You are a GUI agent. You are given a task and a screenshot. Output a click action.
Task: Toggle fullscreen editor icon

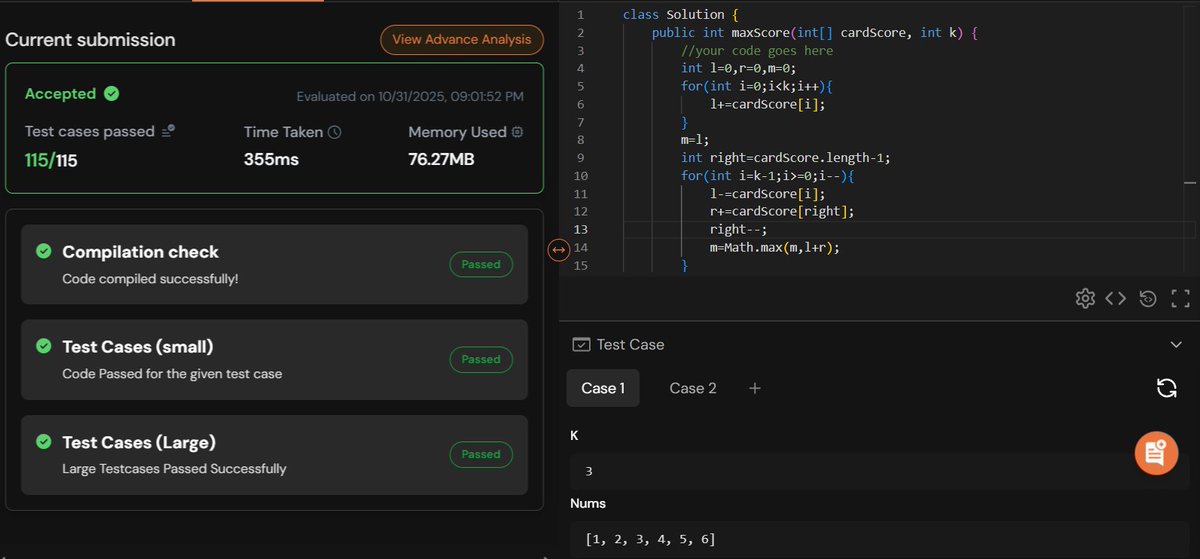(x=1180, y=298)
